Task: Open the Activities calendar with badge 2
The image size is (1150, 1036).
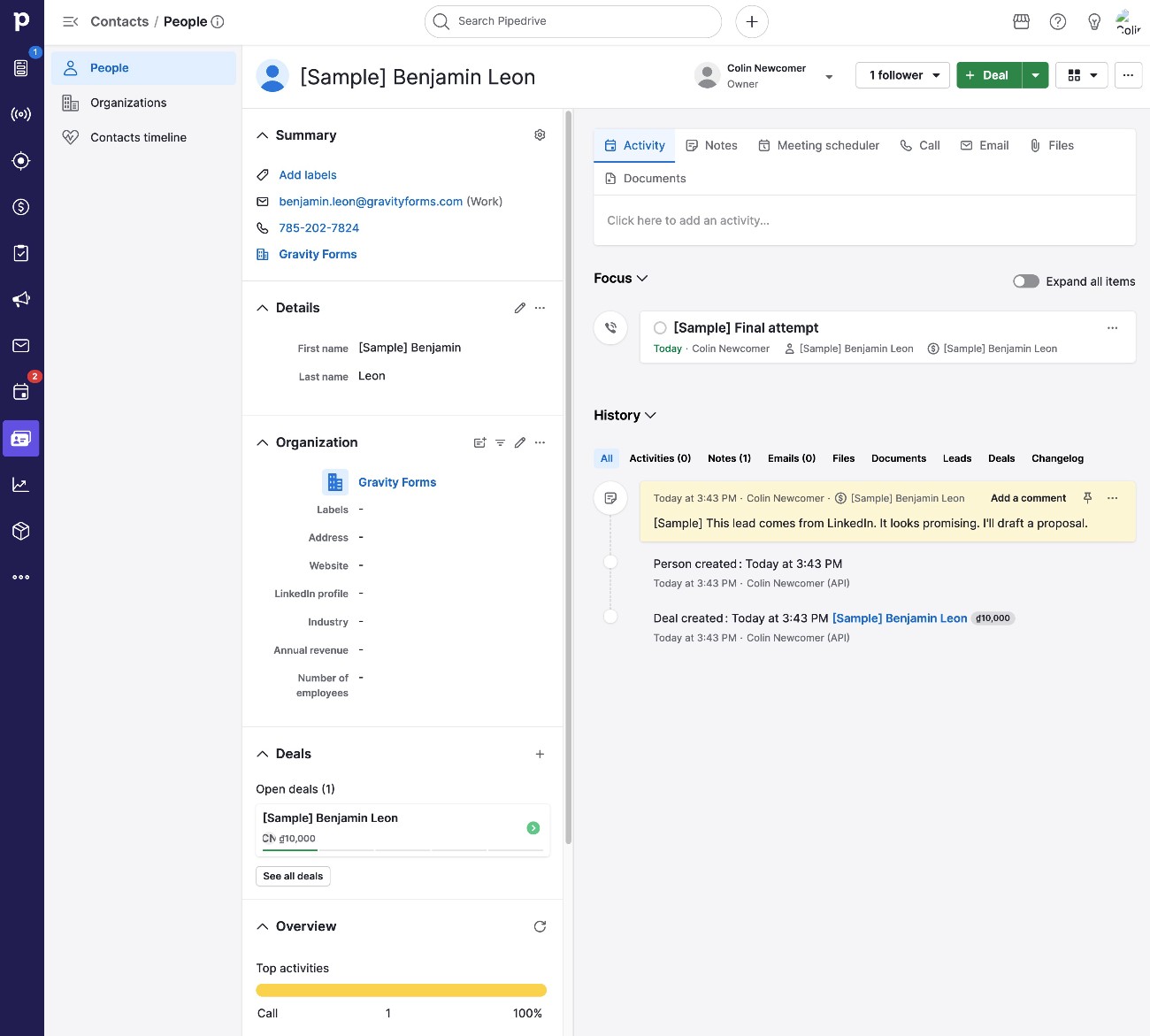Action: coord(21,389)
